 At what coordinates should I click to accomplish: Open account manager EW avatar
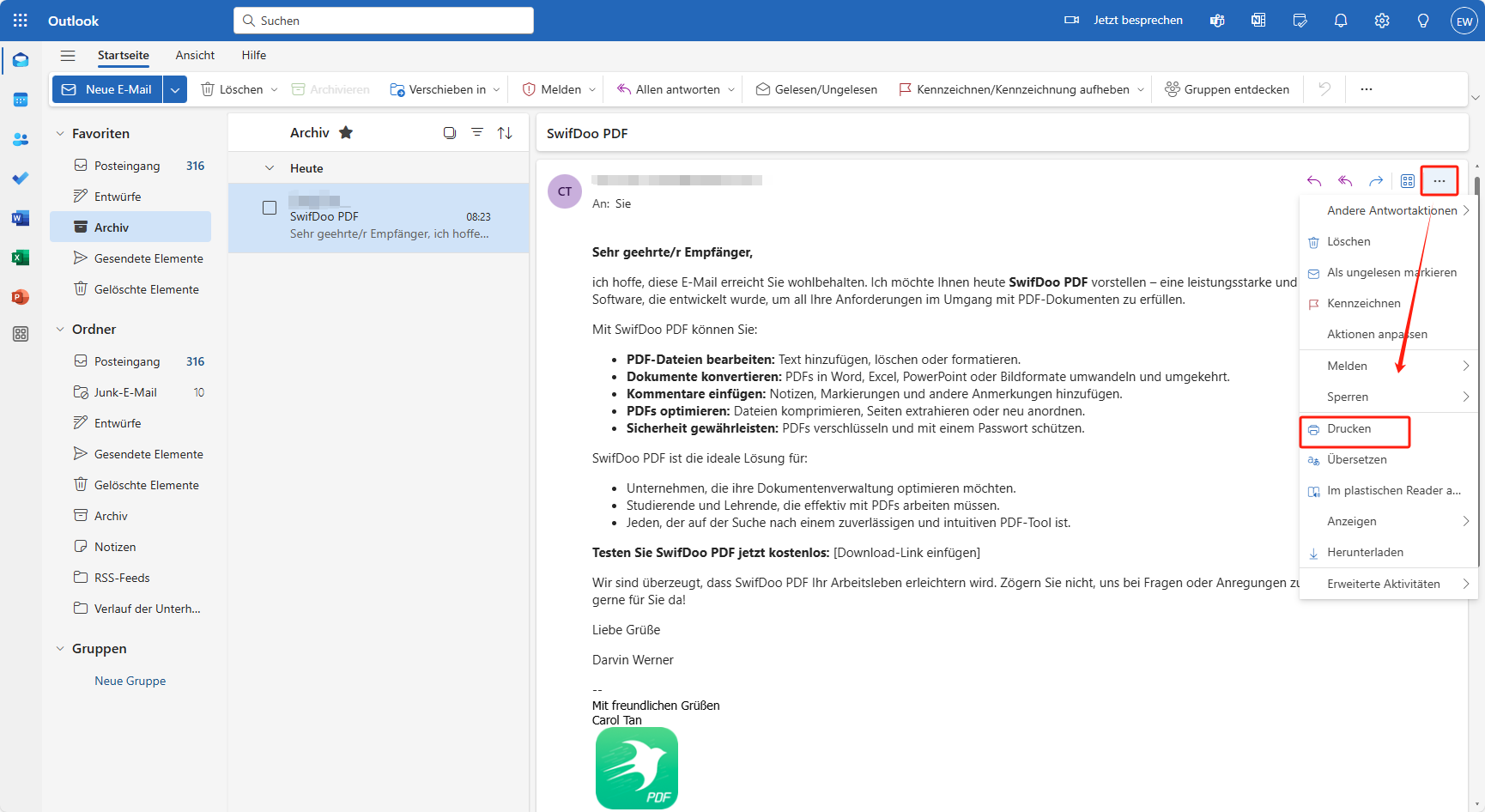1464,21
